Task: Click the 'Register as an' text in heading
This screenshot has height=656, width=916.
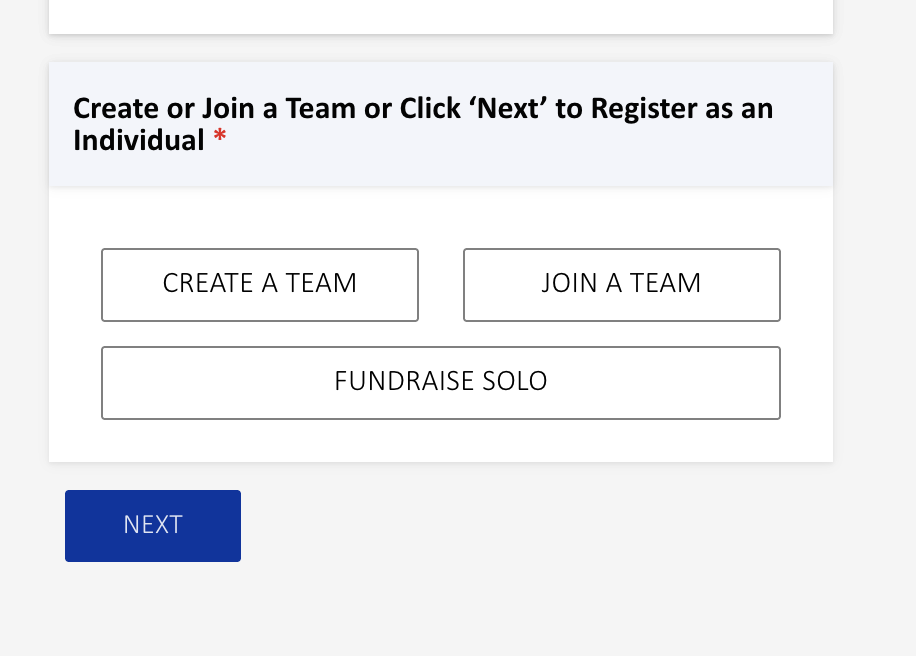Action: [681, 108]
